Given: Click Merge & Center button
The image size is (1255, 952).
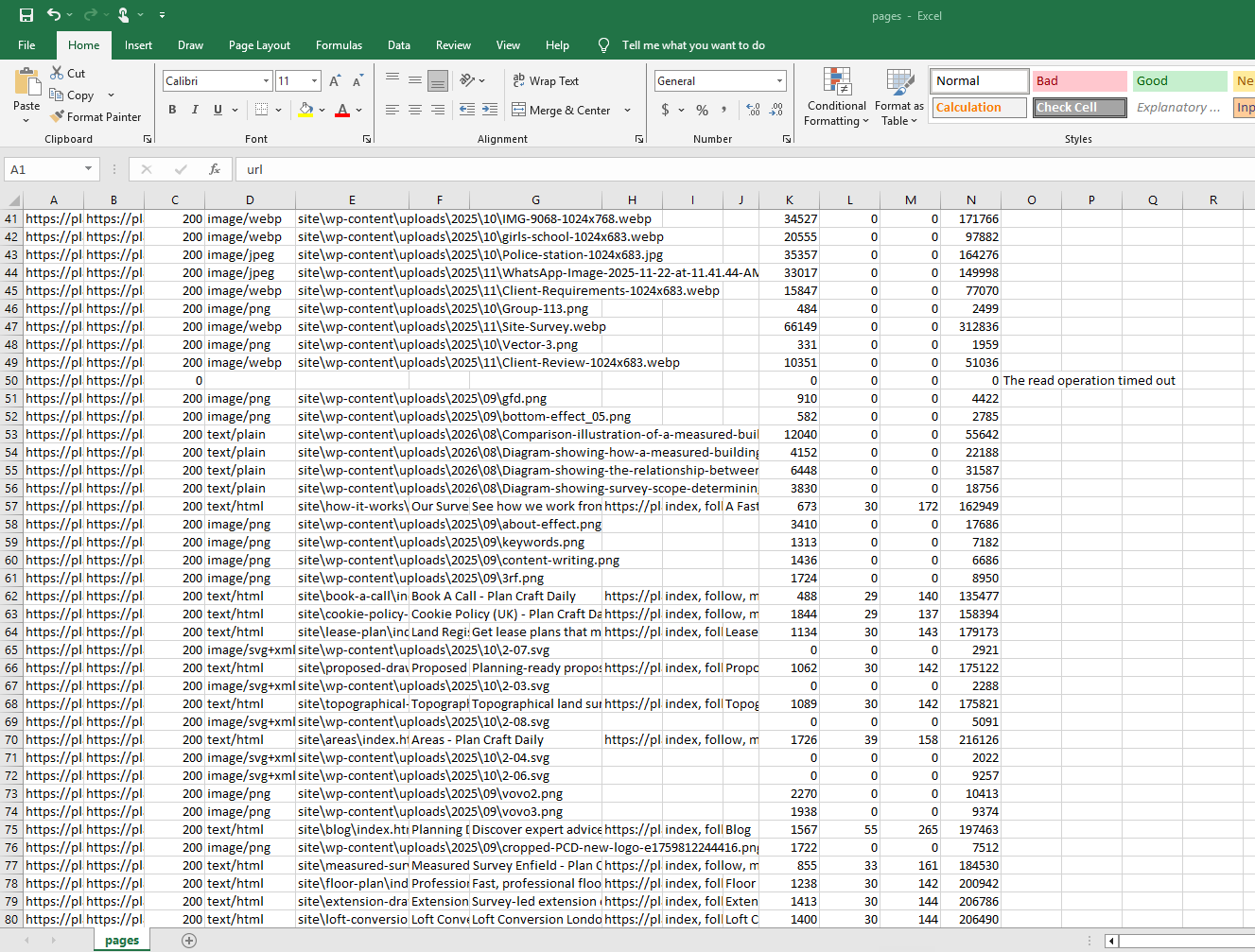Looking at the screenshot, I should (x=562, y=110).
